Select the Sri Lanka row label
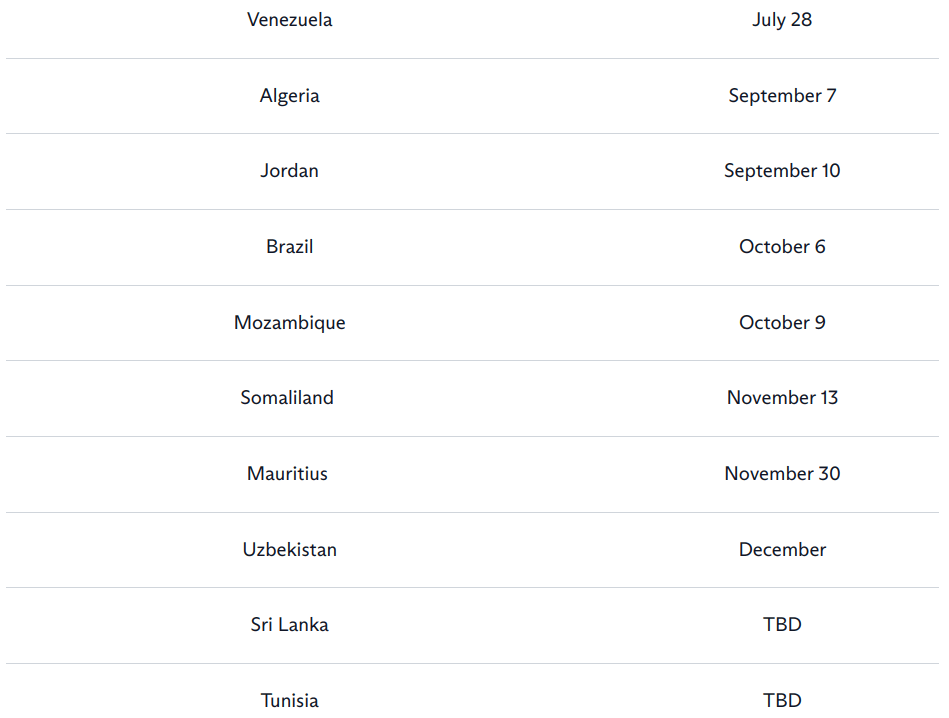 290,625
